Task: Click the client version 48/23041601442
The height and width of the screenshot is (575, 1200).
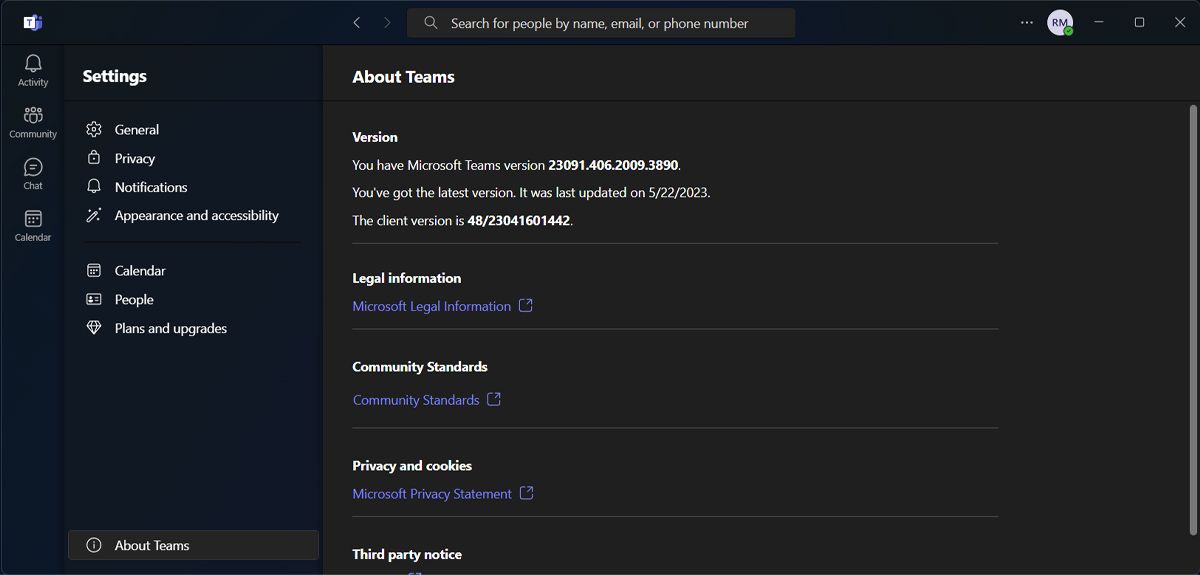Action: coord(519,221)
